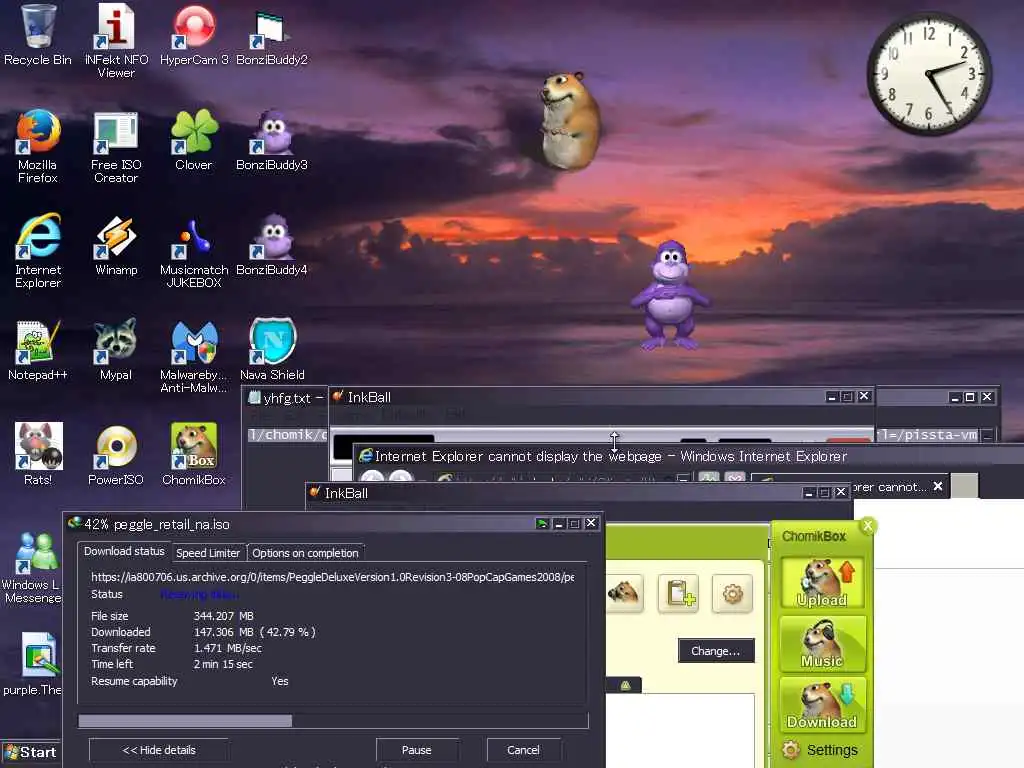Open the ChomikBox Music panel

point(822,644)
